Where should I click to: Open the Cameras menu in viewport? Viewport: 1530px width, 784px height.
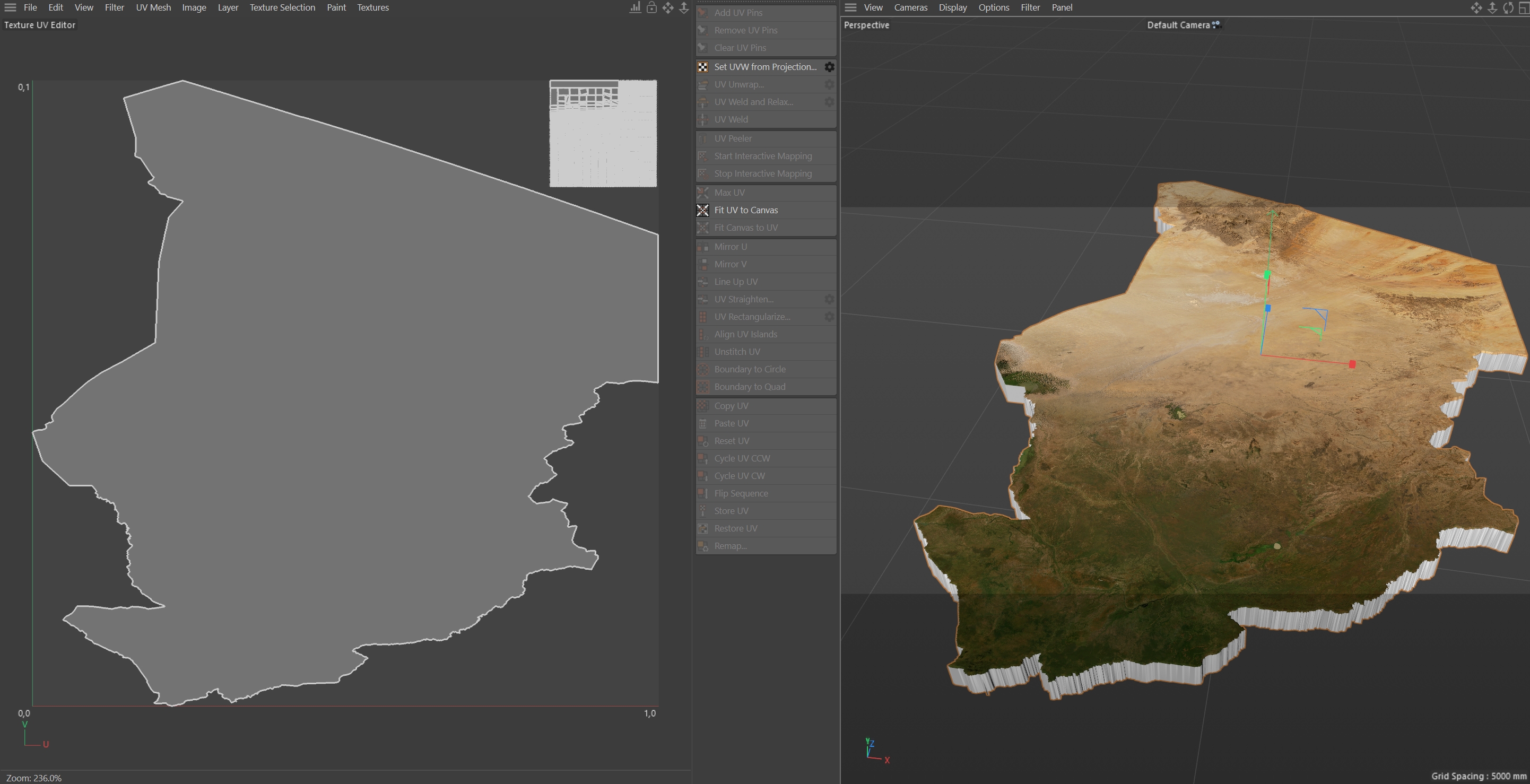pos(910,8)
